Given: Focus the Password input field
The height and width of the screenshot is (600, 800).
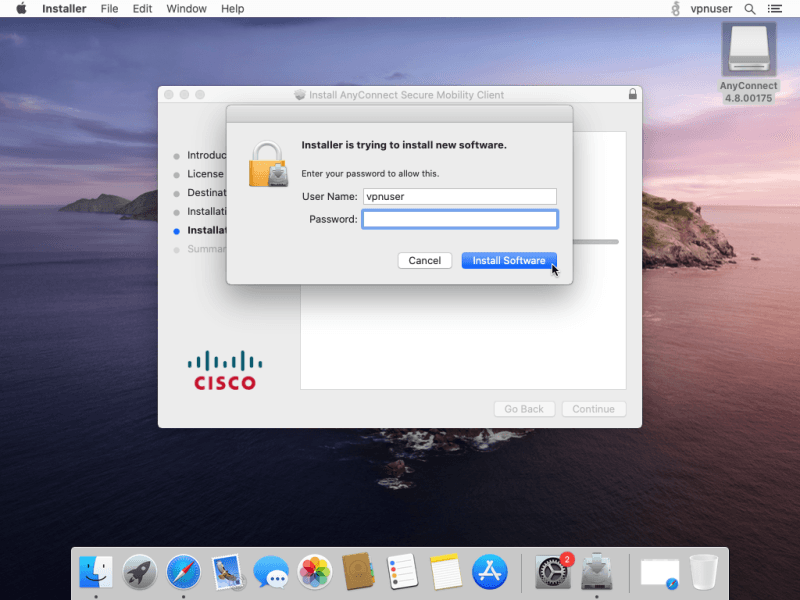Looking at the screenshot, I should [x=459, y=219].
